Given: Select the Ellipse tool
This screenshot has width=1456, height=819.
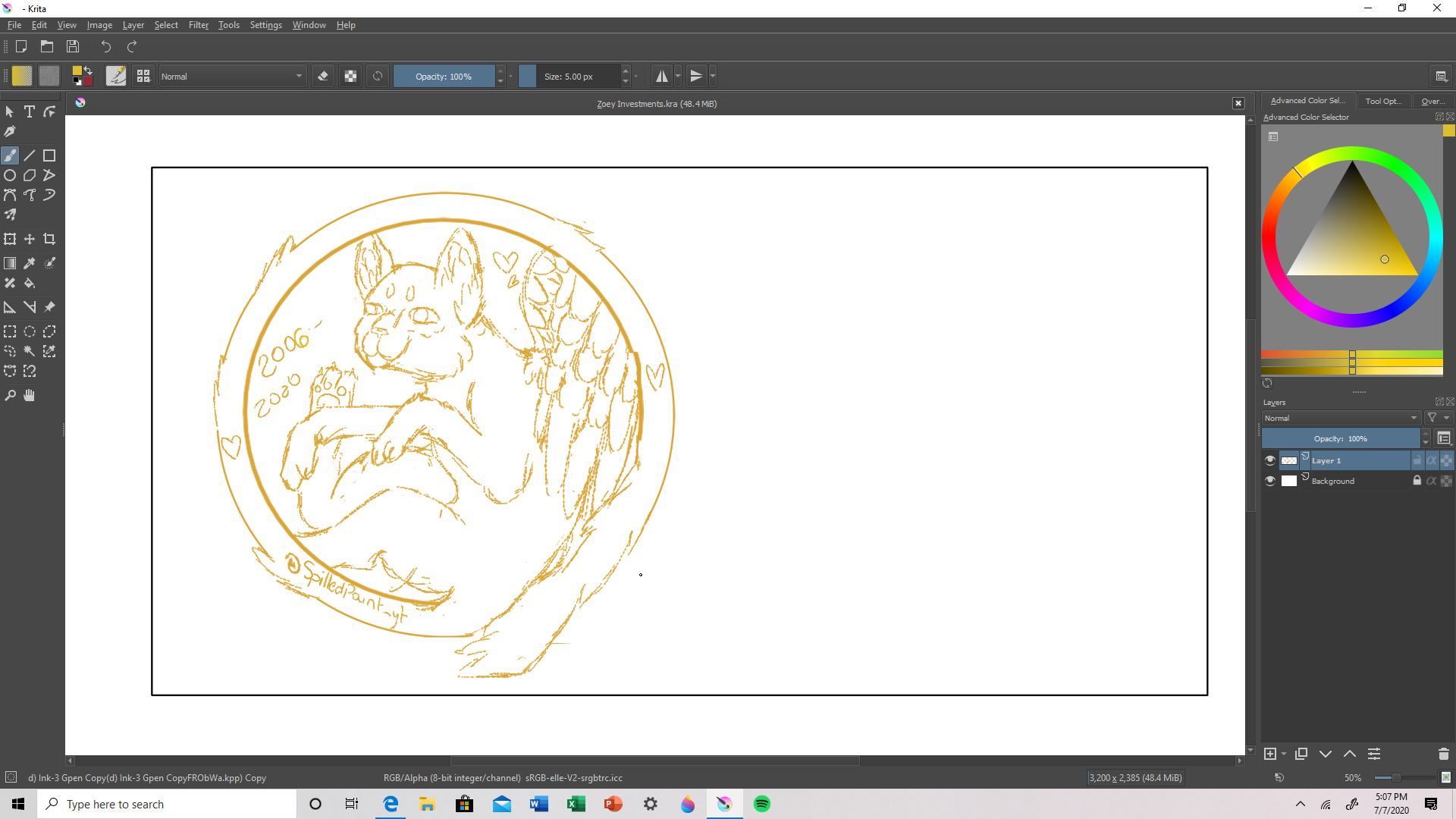Looking at the screenshot, I should [x=10, y=175].
